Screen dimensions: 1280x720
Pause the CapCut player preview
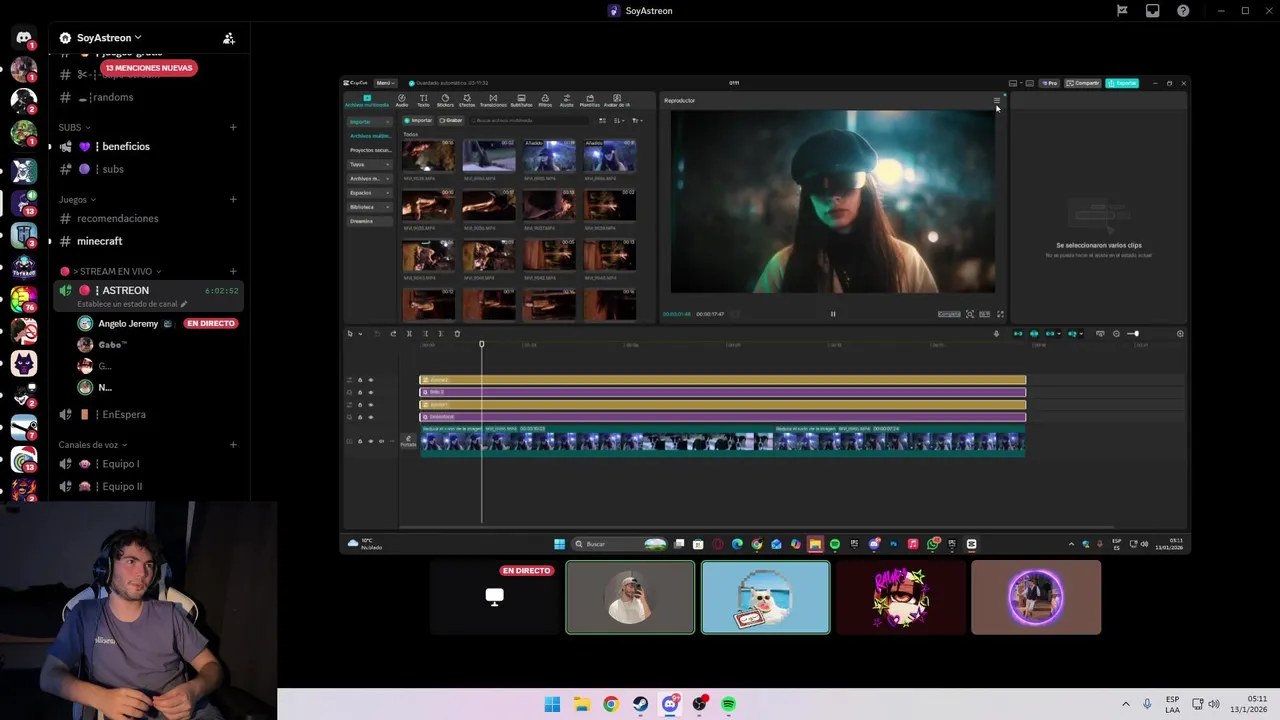point(832,314)
